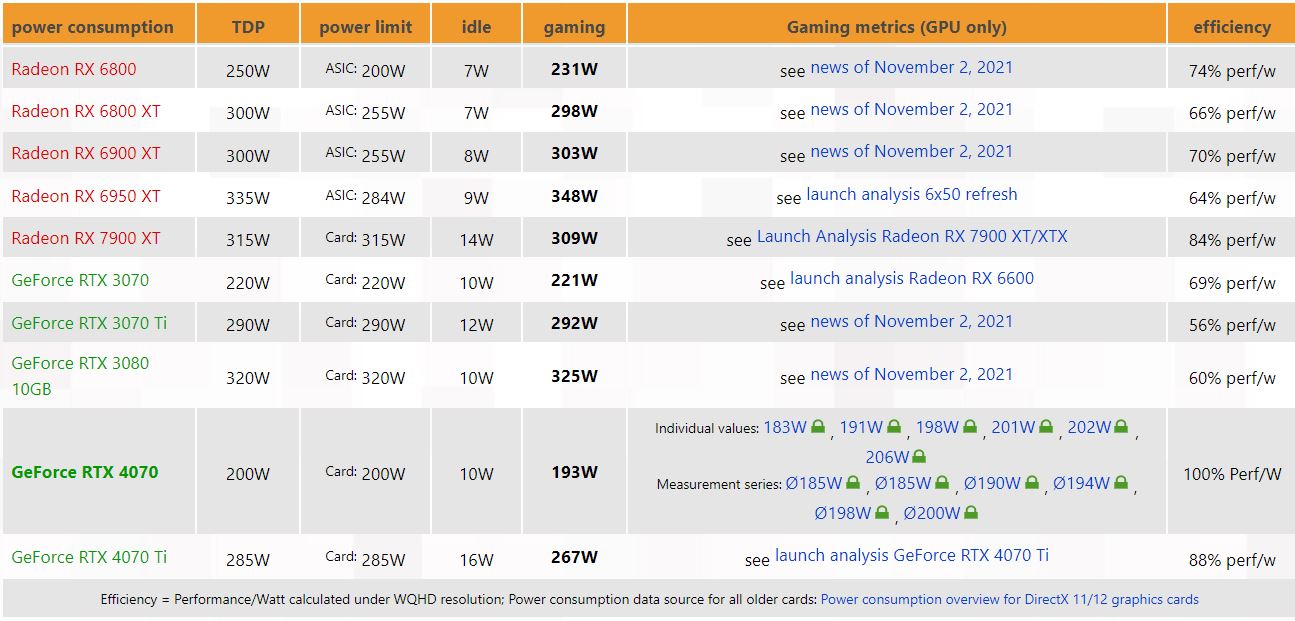This screenshot has width=1295, height=621.
Task: Open the launch analysis 6x50 refresh link
Action: pyautogui.click(x=912, y=194)
